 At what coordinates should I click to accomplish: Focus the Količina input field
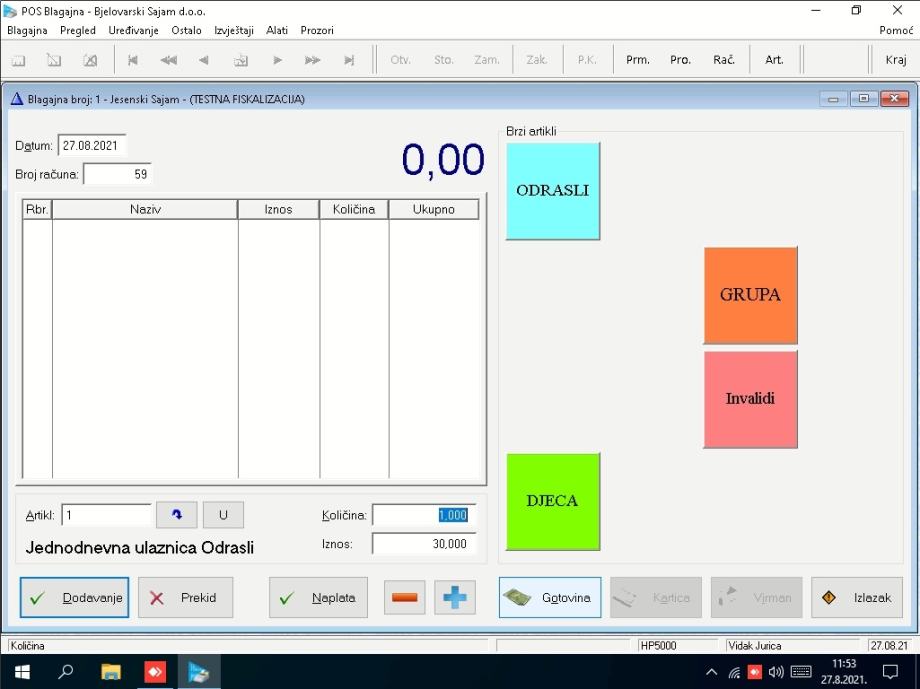424,515
